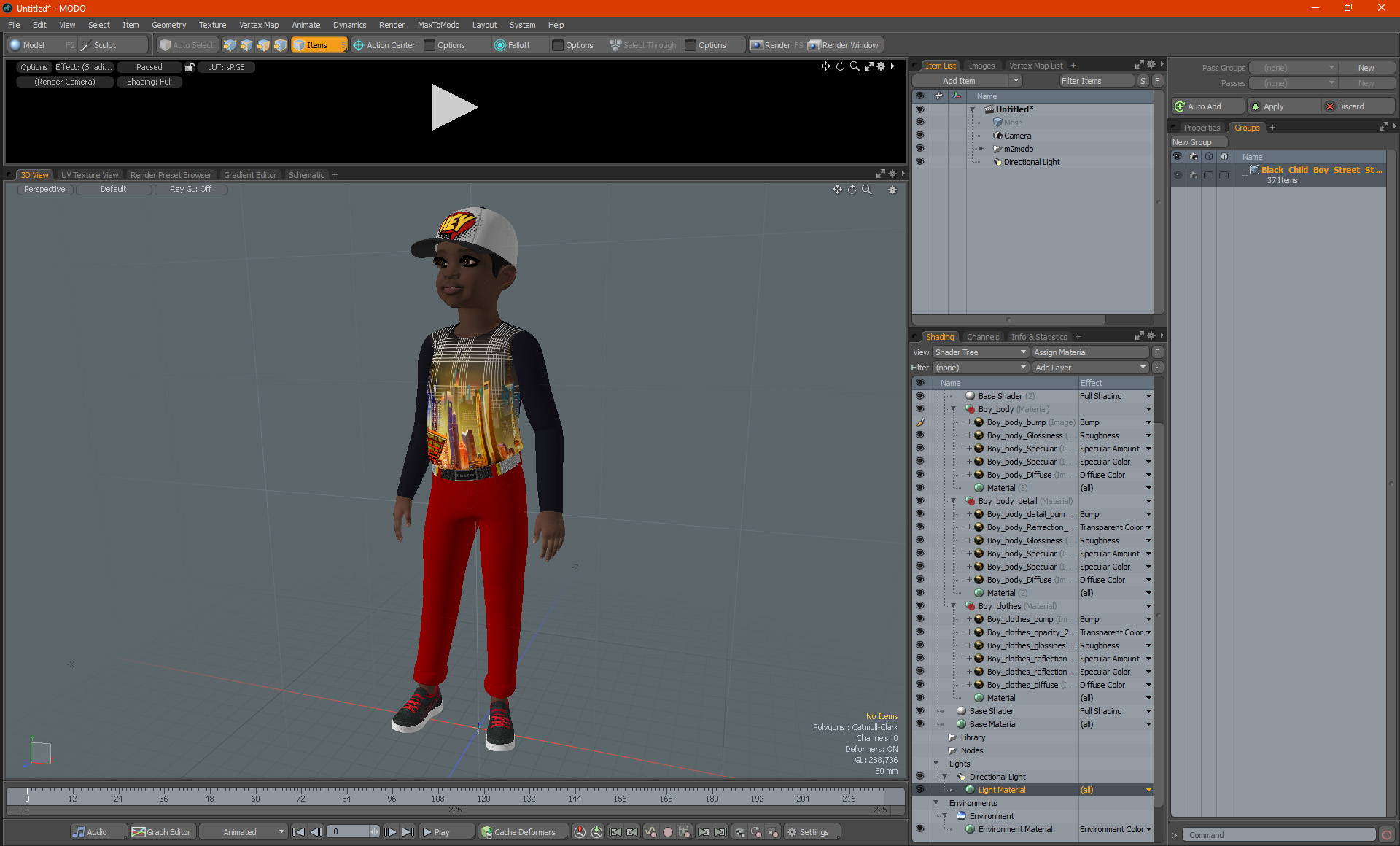Go to first frame button
1400x846 pixels.
click(299, 832)
